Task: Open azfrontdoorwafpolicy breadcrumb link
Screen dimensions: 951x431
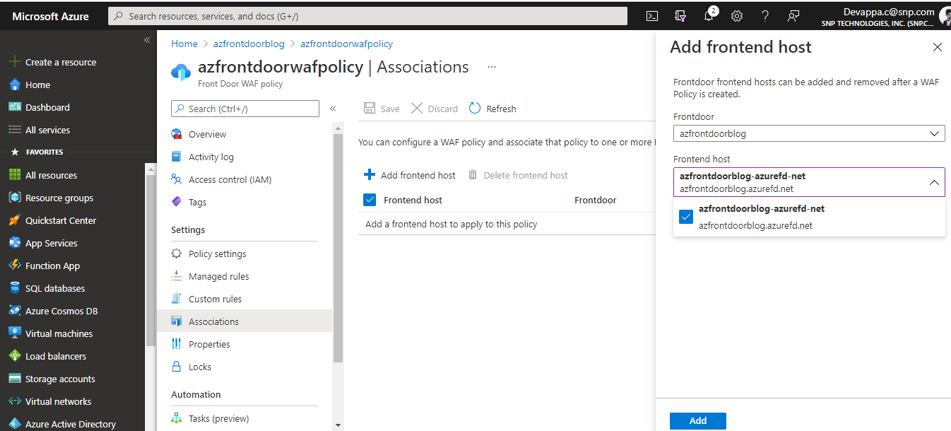Action: click(346, 44)
